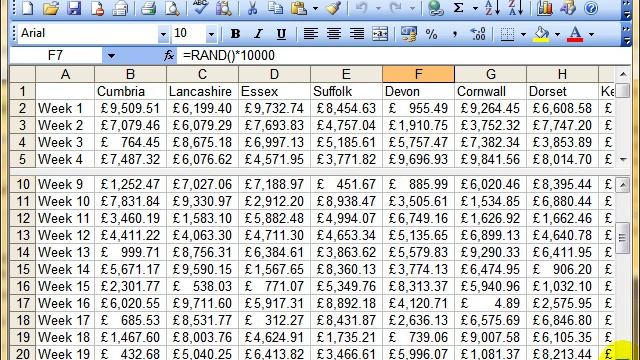Open the Redo history dropdown arrow

click(x=412, y=8)
